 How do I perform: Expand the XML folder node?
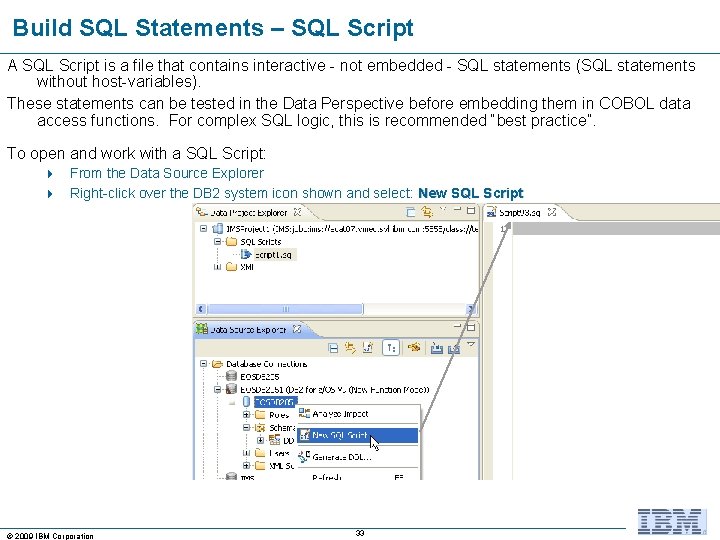[218, 267]
